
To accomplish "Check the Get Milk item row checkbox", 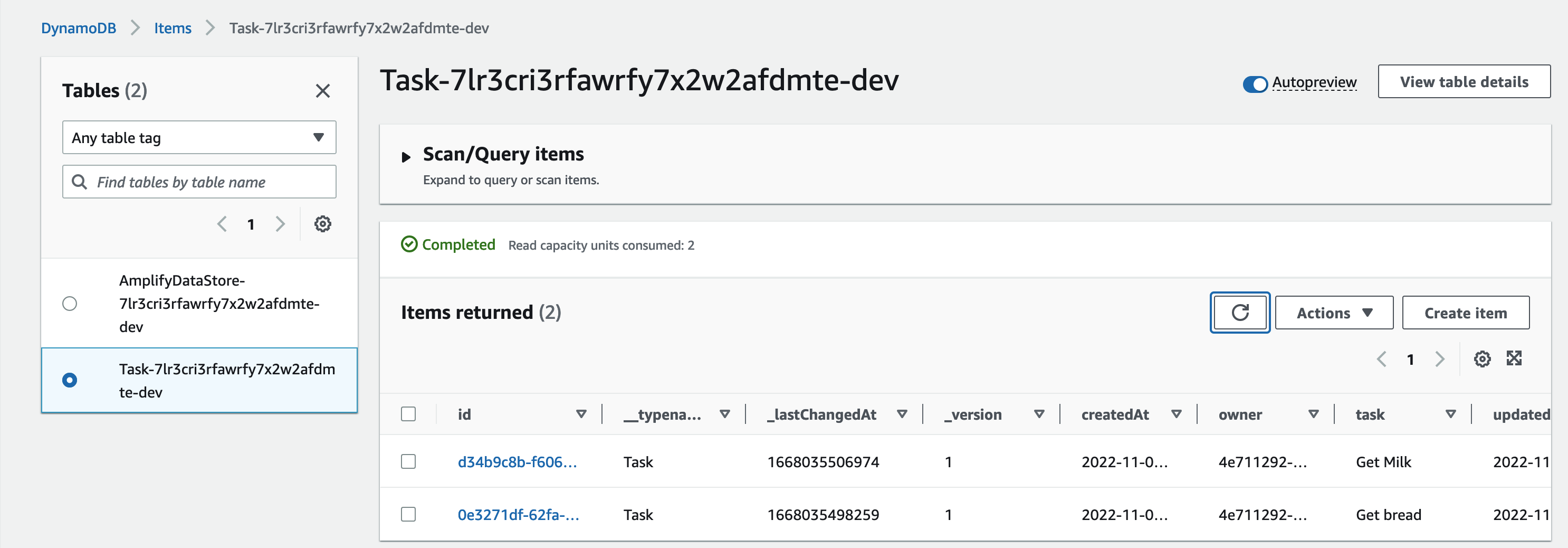I will pyautogui.click(x=408, y=461).
